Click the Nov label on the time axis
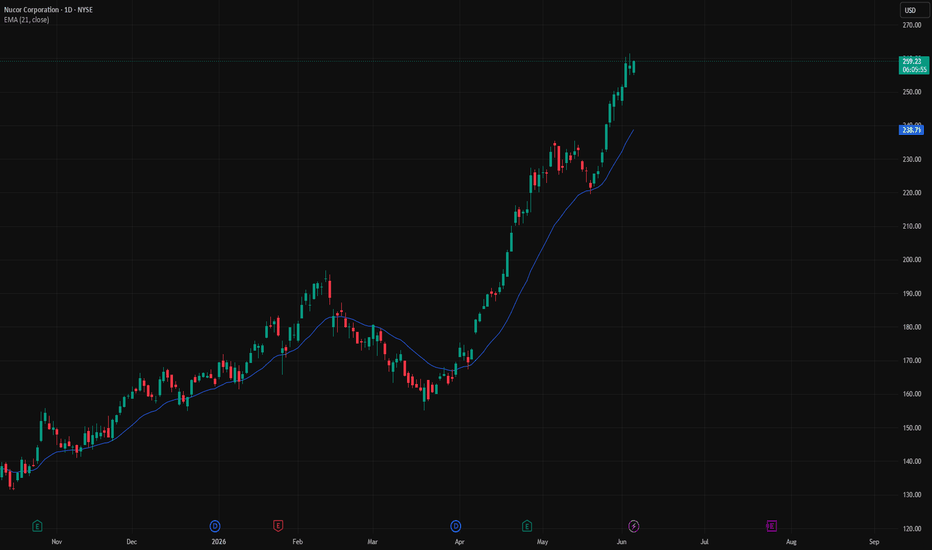 click(56, 542)
